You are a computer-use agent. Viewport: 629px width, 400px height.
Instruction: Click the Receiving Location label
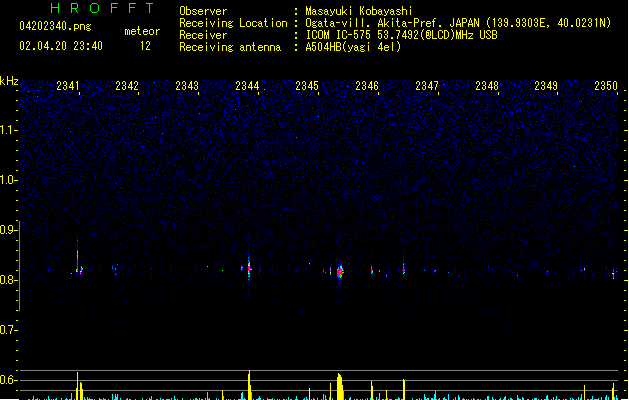coord(233,23)
